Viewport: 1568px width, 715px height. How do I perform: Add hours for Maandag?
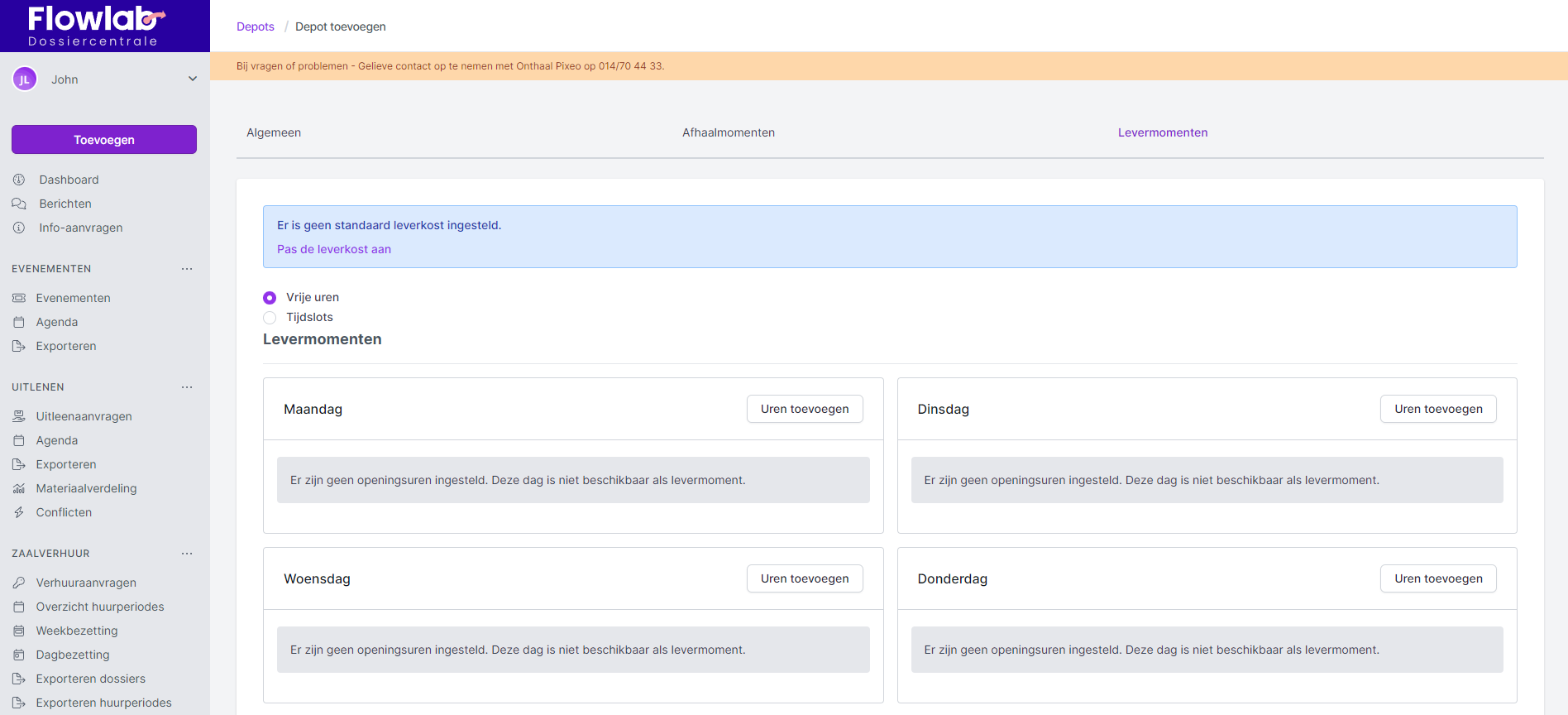point(805,409)
